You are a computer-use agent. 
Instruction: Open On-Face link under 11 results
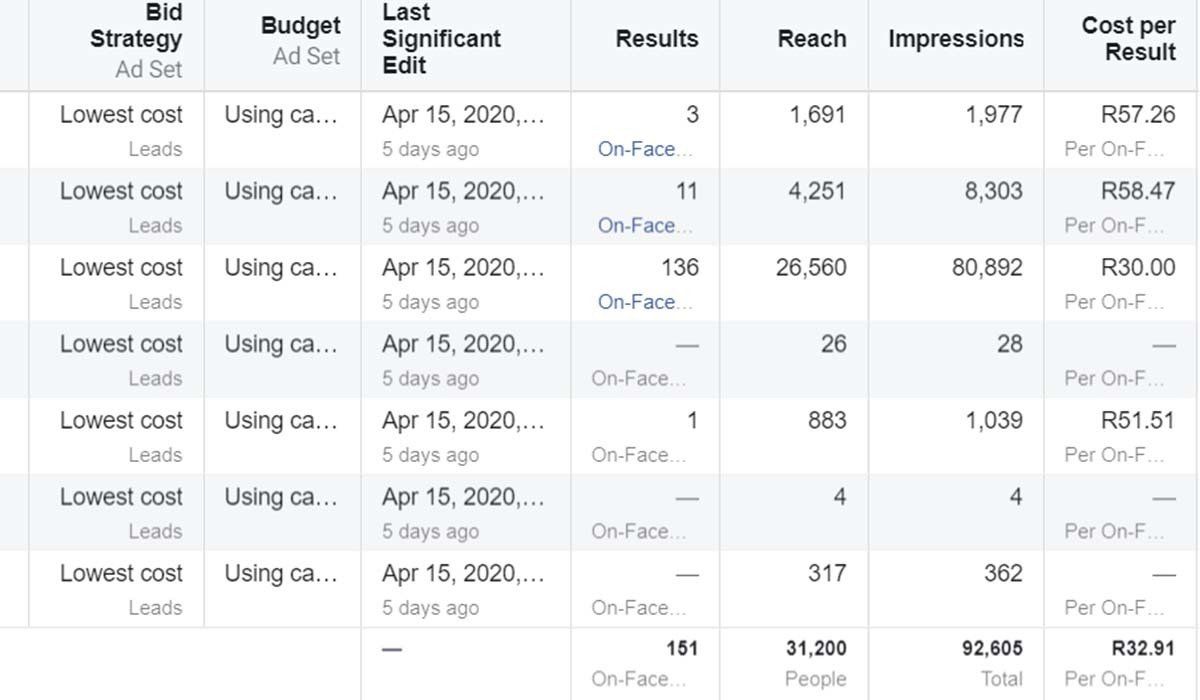pyautogui.click(x=644, y=226)
